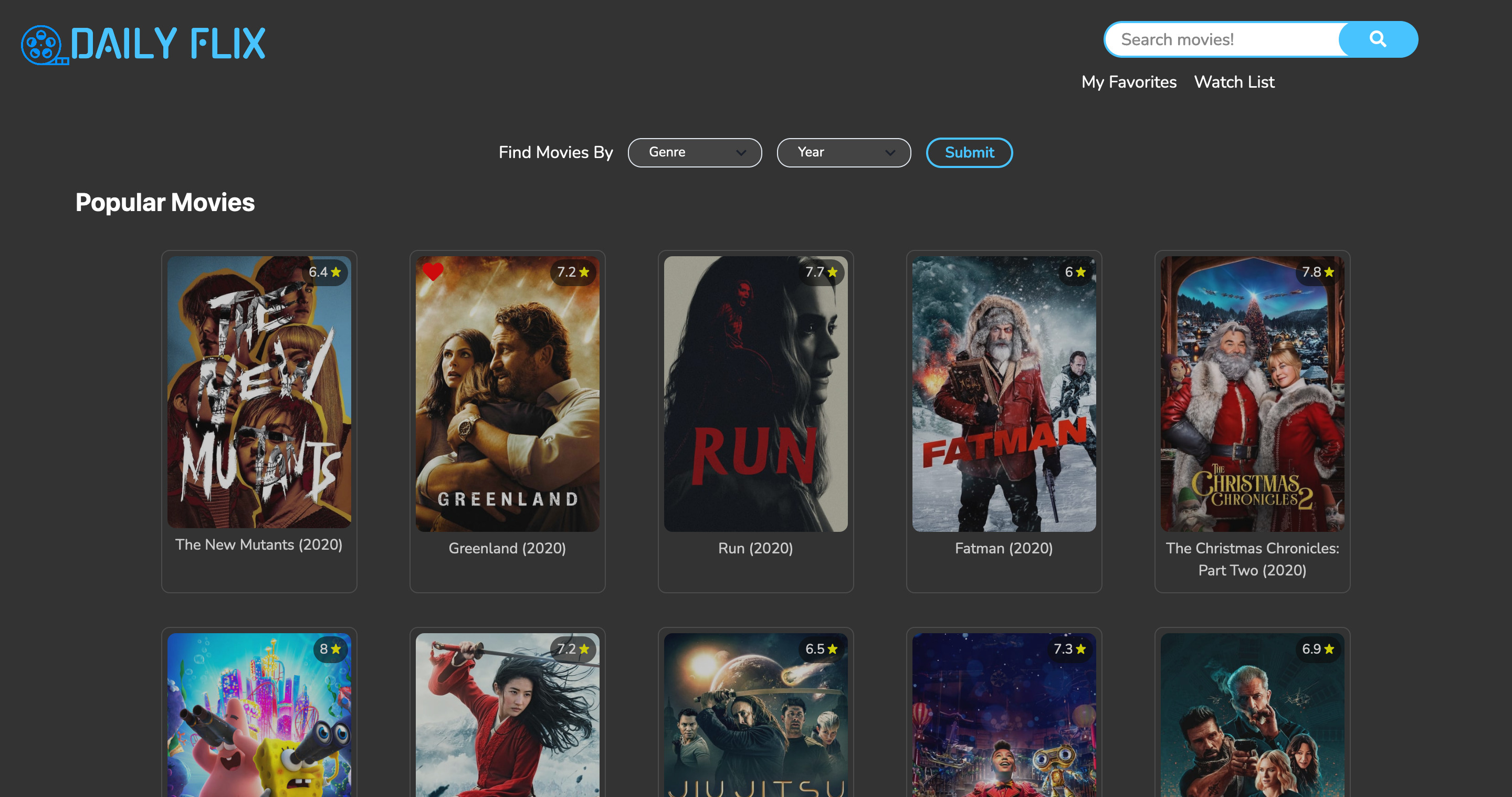Viewport: 1512px width, 797px height.
Task: Open the Jiu Jitsu movie poster
Action: point(755,715)
